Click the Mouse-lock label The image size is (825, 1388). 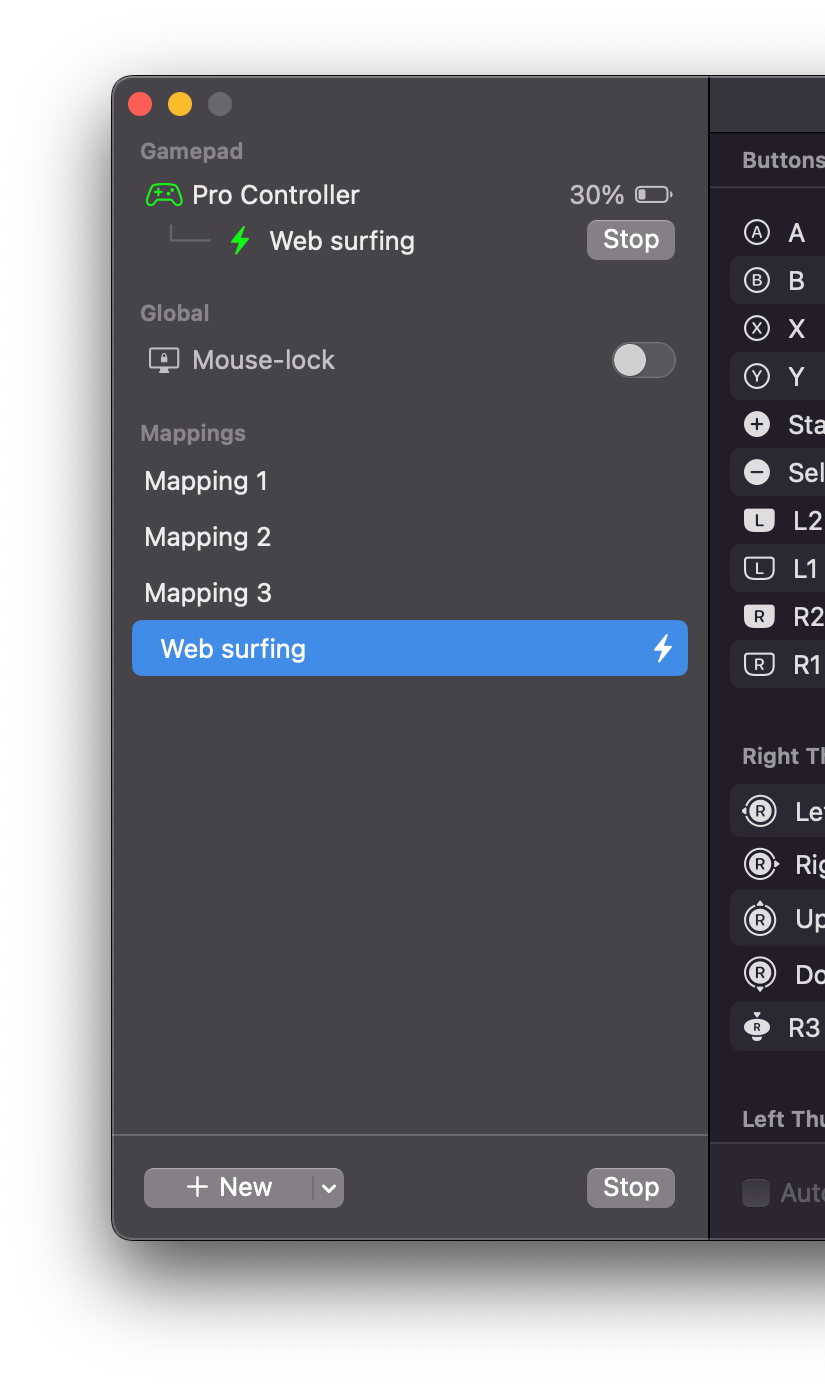[x=264, y=360]
